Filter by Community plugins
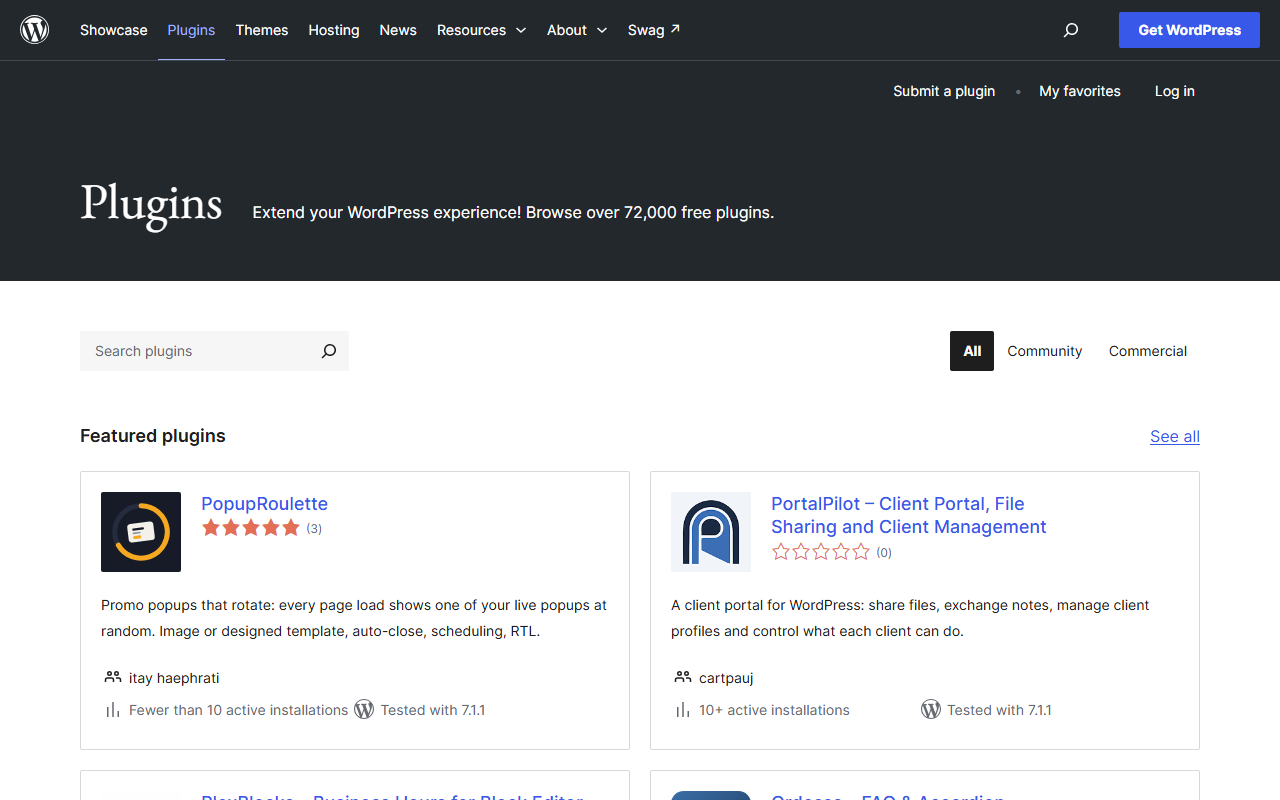Viewport: 1280px width, 800px height. click(1045, 351)
